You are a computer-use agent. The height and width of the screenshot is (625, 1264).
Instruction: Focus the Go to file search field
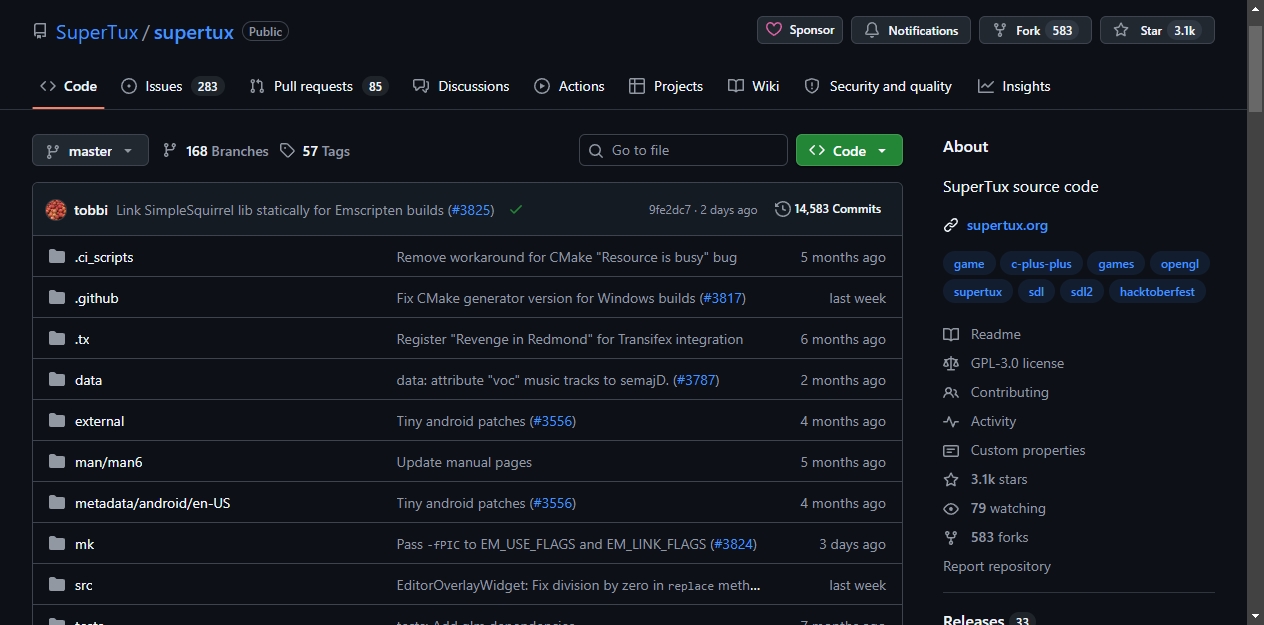click(683, 150)
